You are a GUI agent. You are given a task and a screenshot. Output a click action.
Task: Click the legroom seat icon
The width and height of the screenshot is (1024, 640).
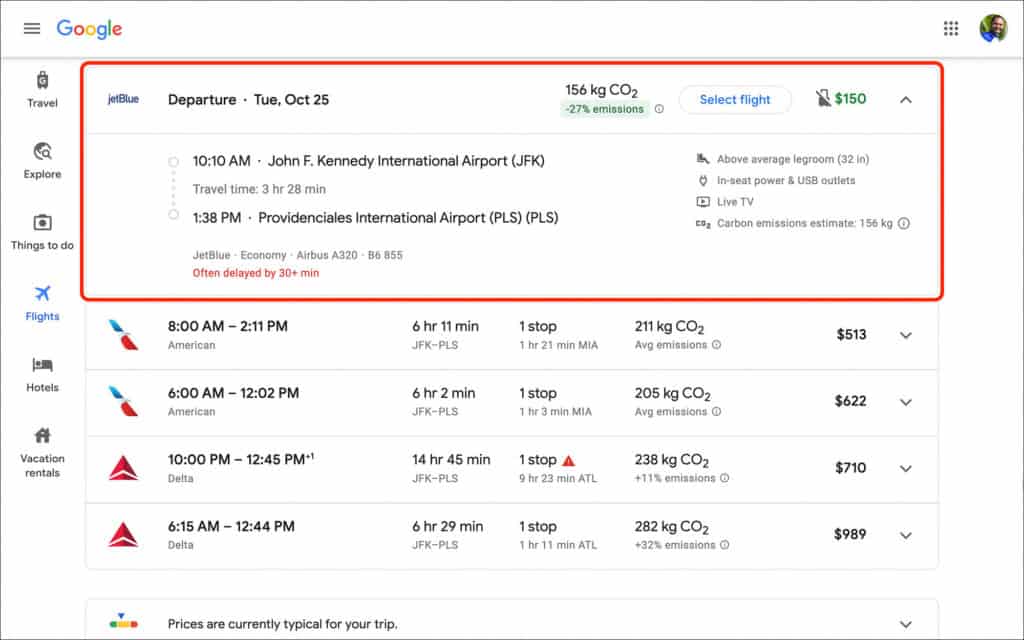click(703, 159)
